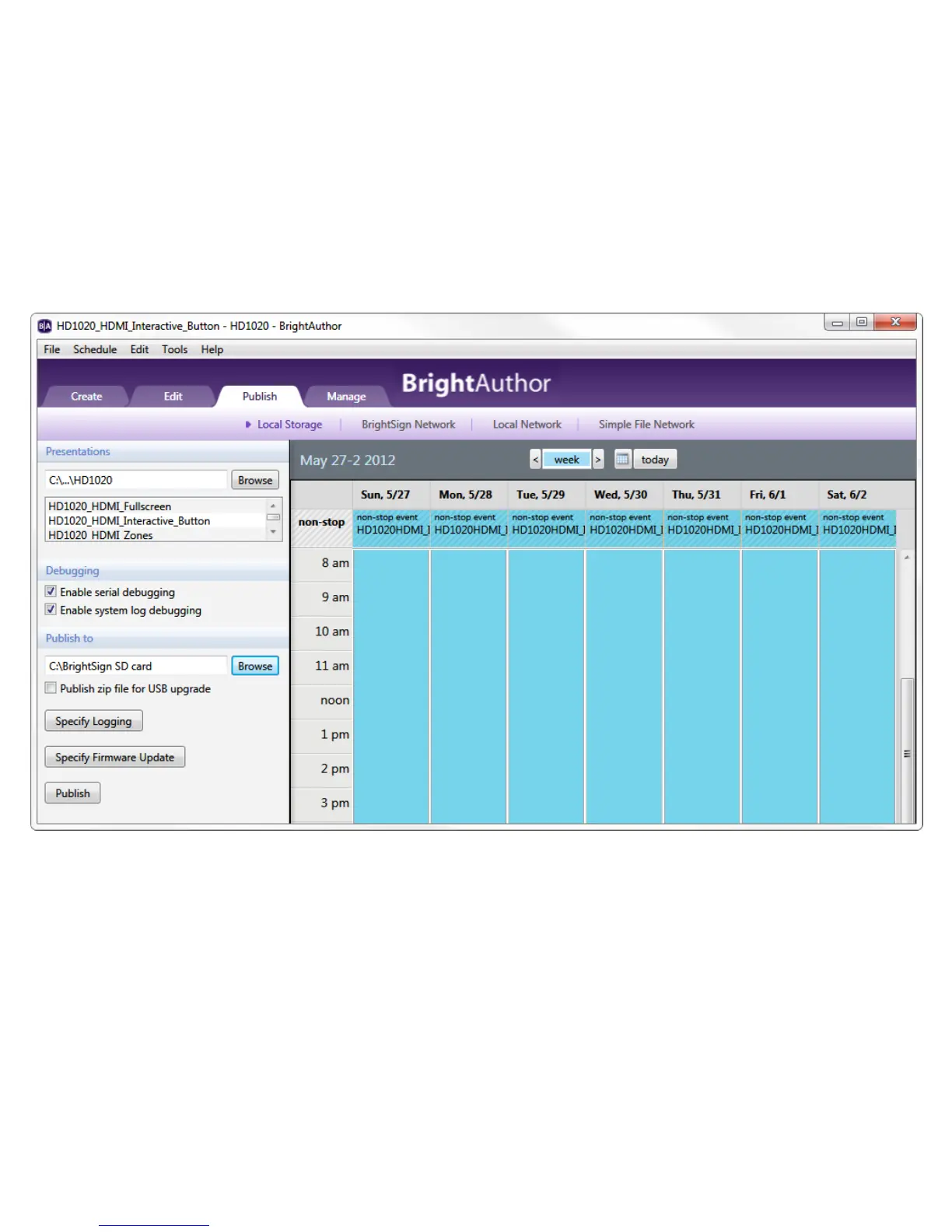The image size is (952, 1232).
Task: Open the Tools menu
Action: [174, 349]
